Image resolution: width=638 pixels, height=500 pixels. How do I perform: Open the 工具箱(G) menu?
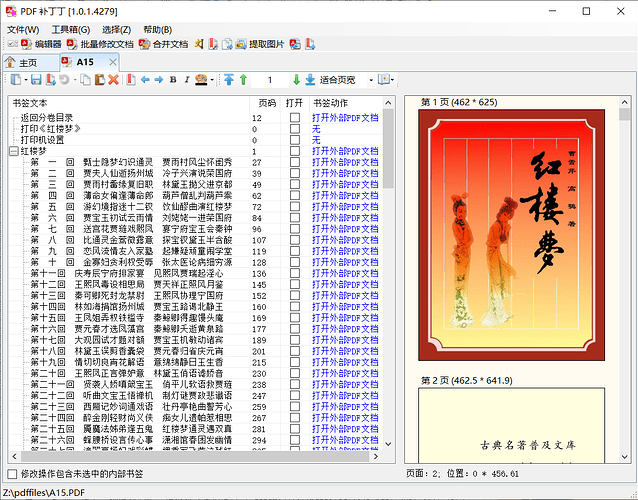[x=71, y=30]
